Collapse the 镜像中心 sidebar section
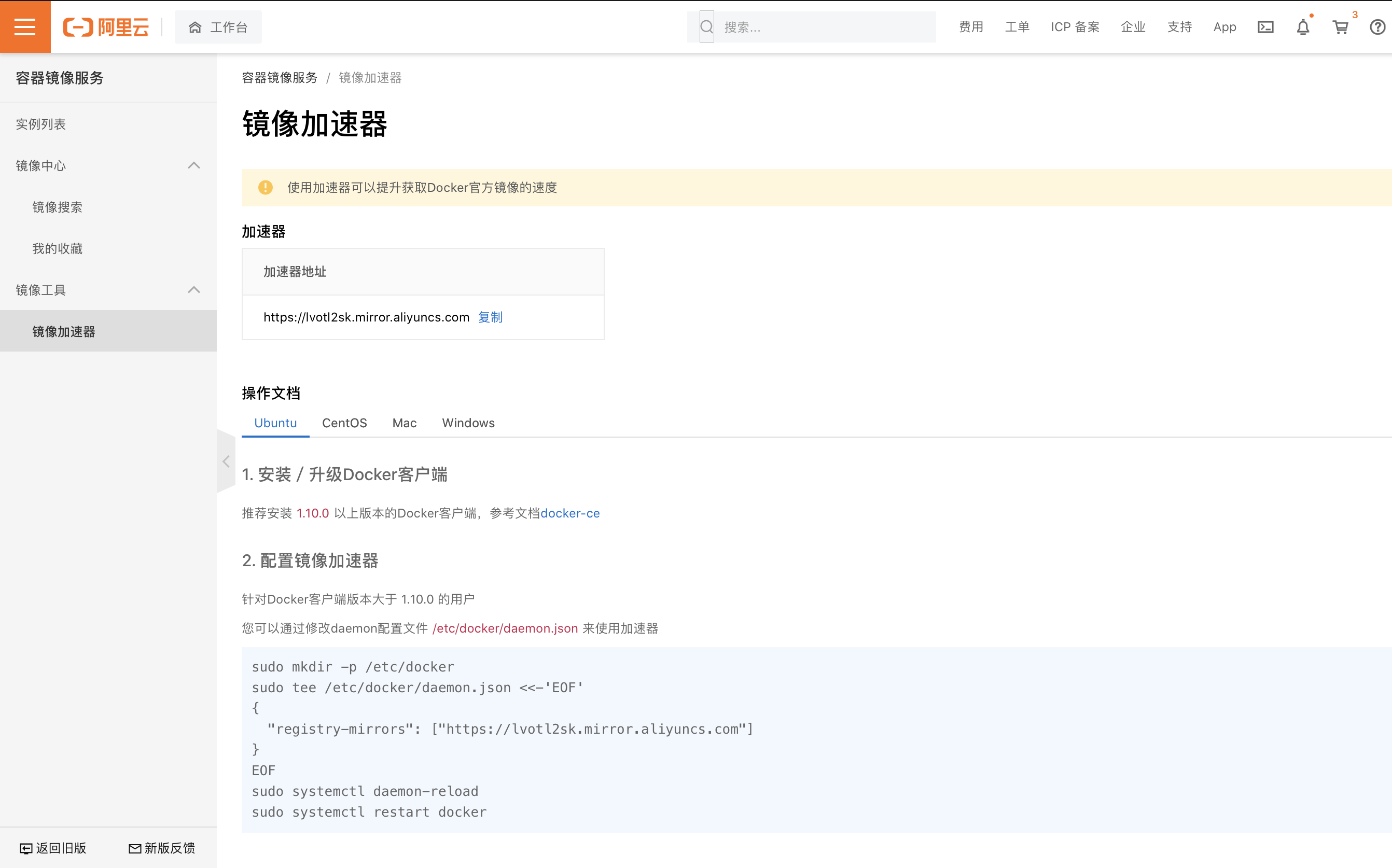The width and height of the screenshot is (1392, 868). [x=194, y=165]
